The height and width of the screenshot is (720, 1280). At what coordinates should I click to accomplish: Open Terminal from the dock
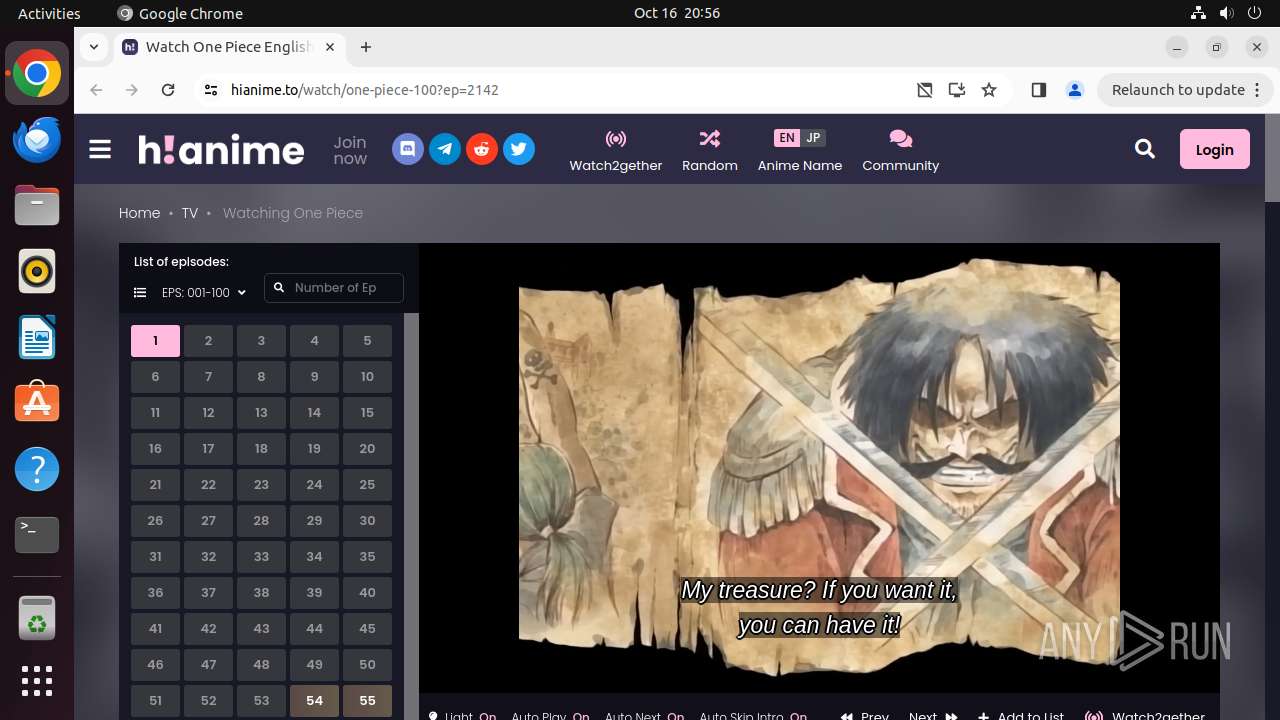(x=37, y=535)
